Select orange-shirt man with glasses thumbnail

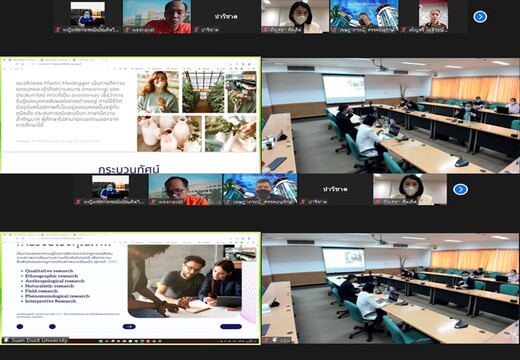click(x=185, y=189)
